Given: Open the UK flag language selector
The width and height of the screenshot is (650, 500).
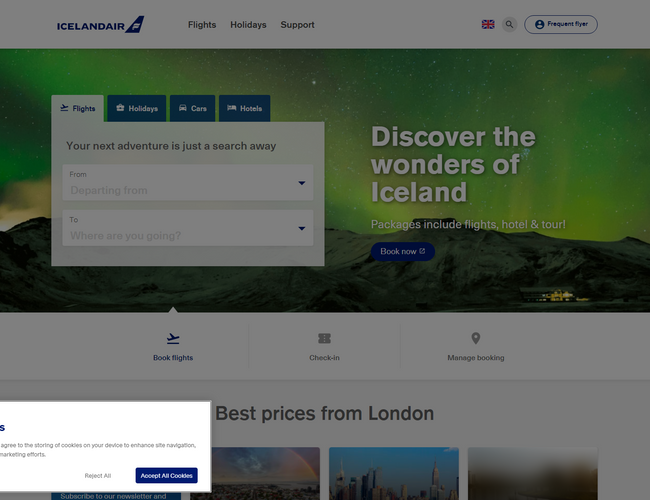Looking at the screenshot, I should coord(488,24).
